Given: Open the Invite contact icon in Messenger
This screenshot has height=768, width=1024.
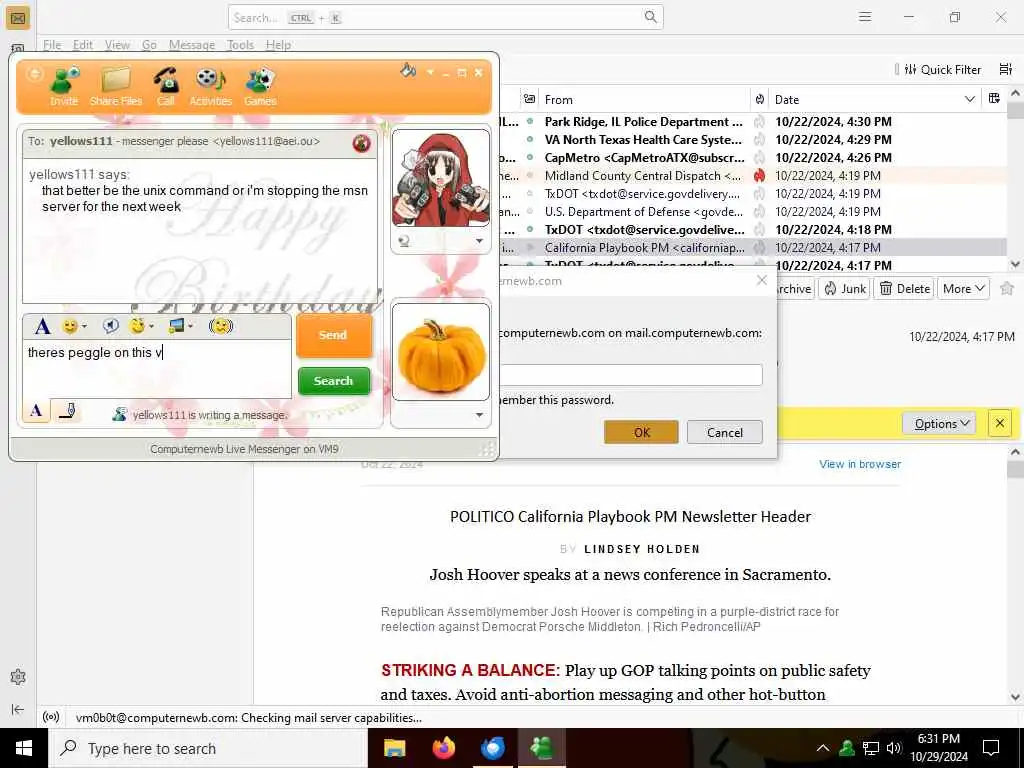Looking at the screenshot, I should (x=64, y=86).
